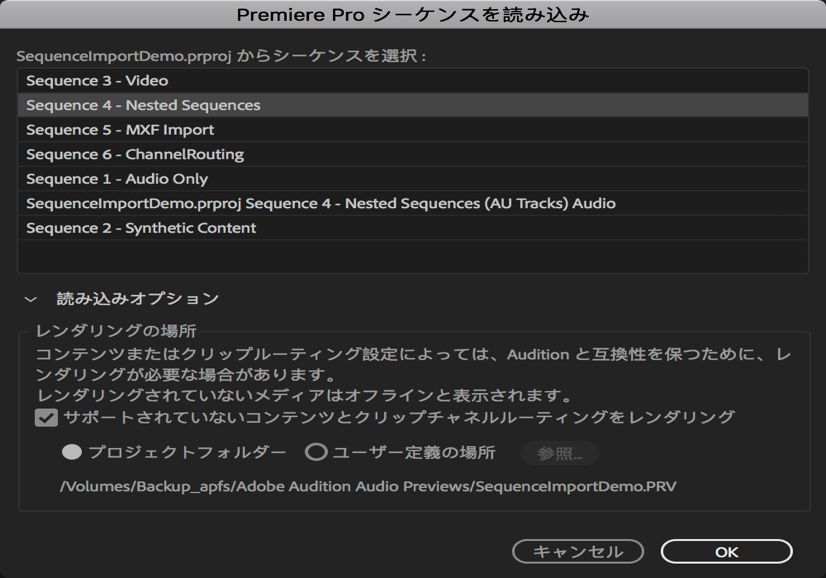This screenshot has height=578, width=826.
Task: Select the ユーザー定義の場所 radio button
Action: click(316, 452)
